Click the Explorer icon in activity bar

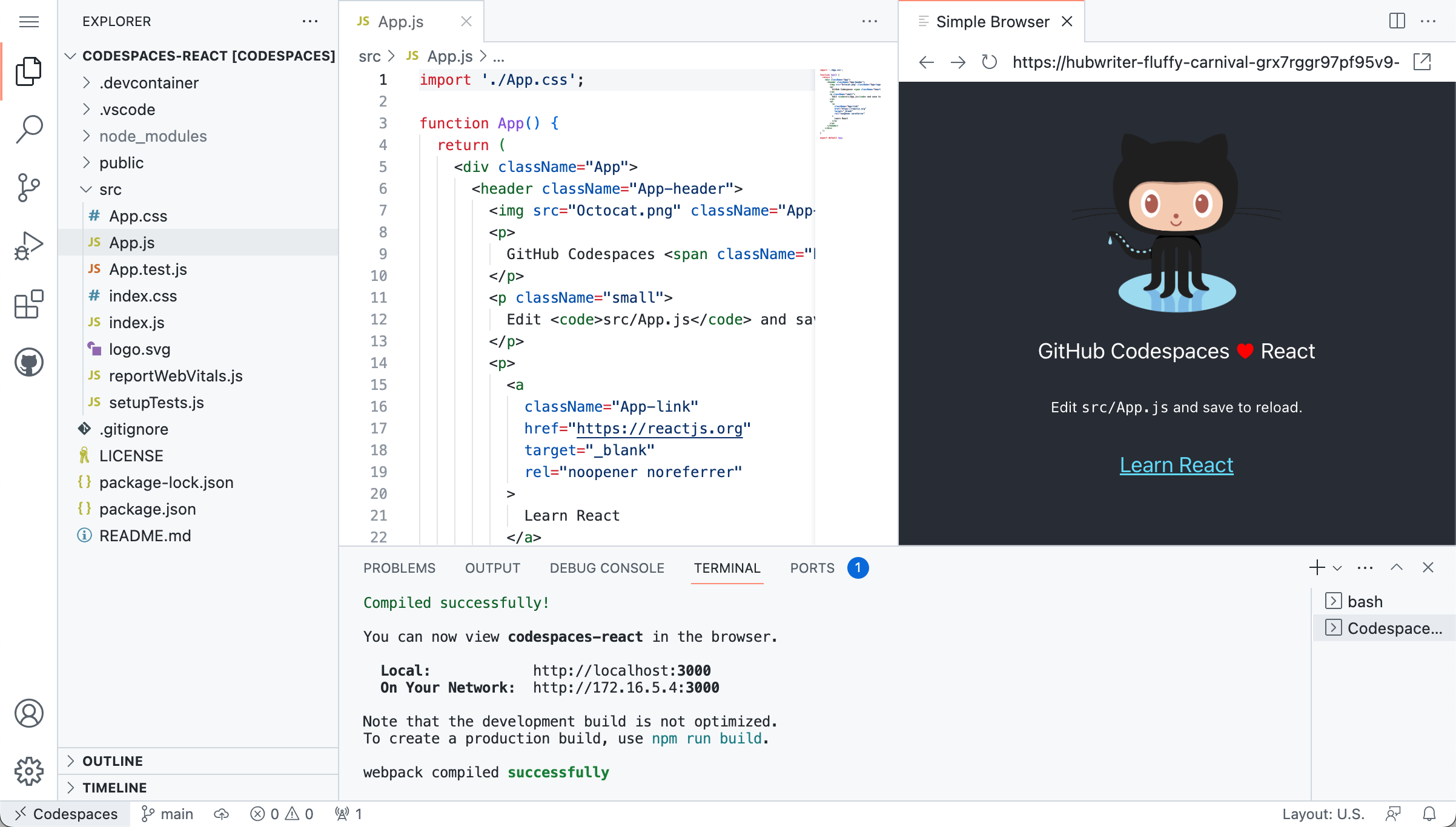tap(30, 70)
